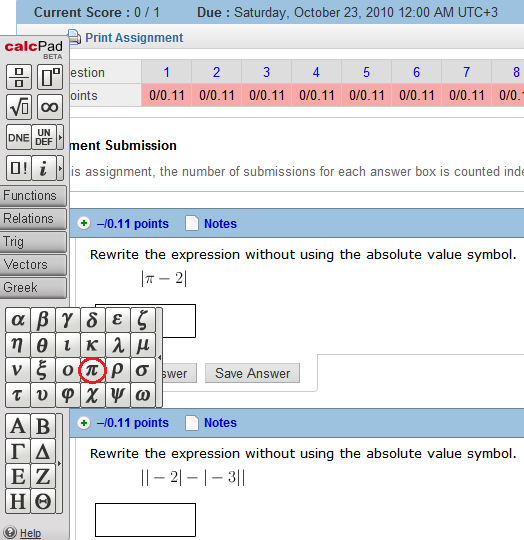The image size is (524, 540).
Task: Open the Functions section in calcPad
Action: 33,196
